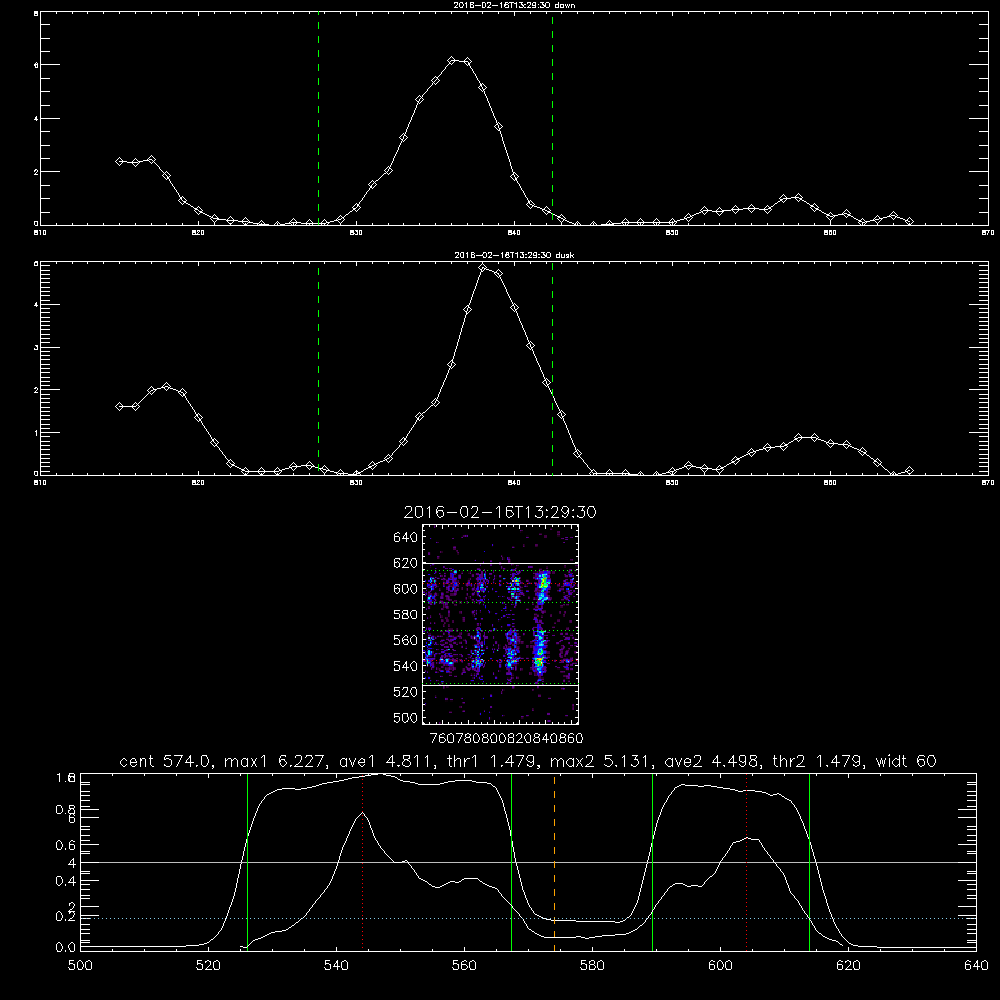Click the right green dashed line in dawn plot
1000x1000 pixels.
(552, 119)
